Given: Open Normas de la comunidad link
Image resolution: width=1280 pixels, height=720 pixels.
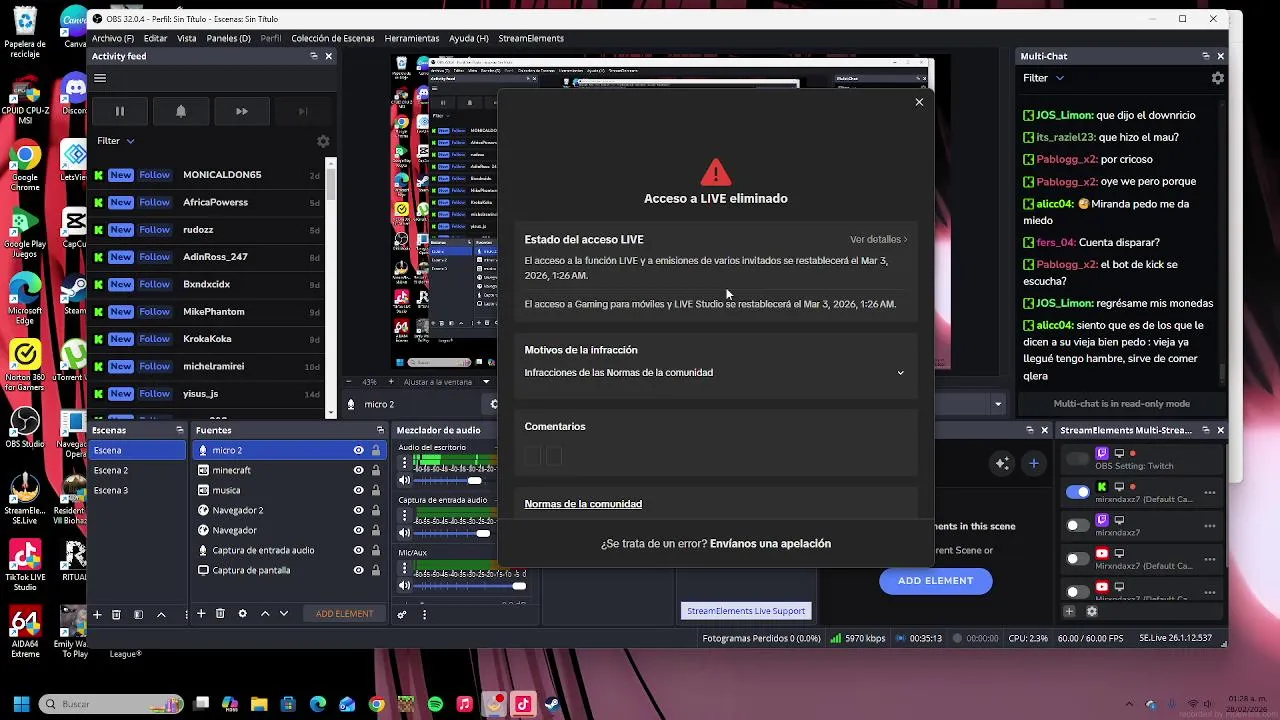Looking at the screenshot, I should coord(583,504).
